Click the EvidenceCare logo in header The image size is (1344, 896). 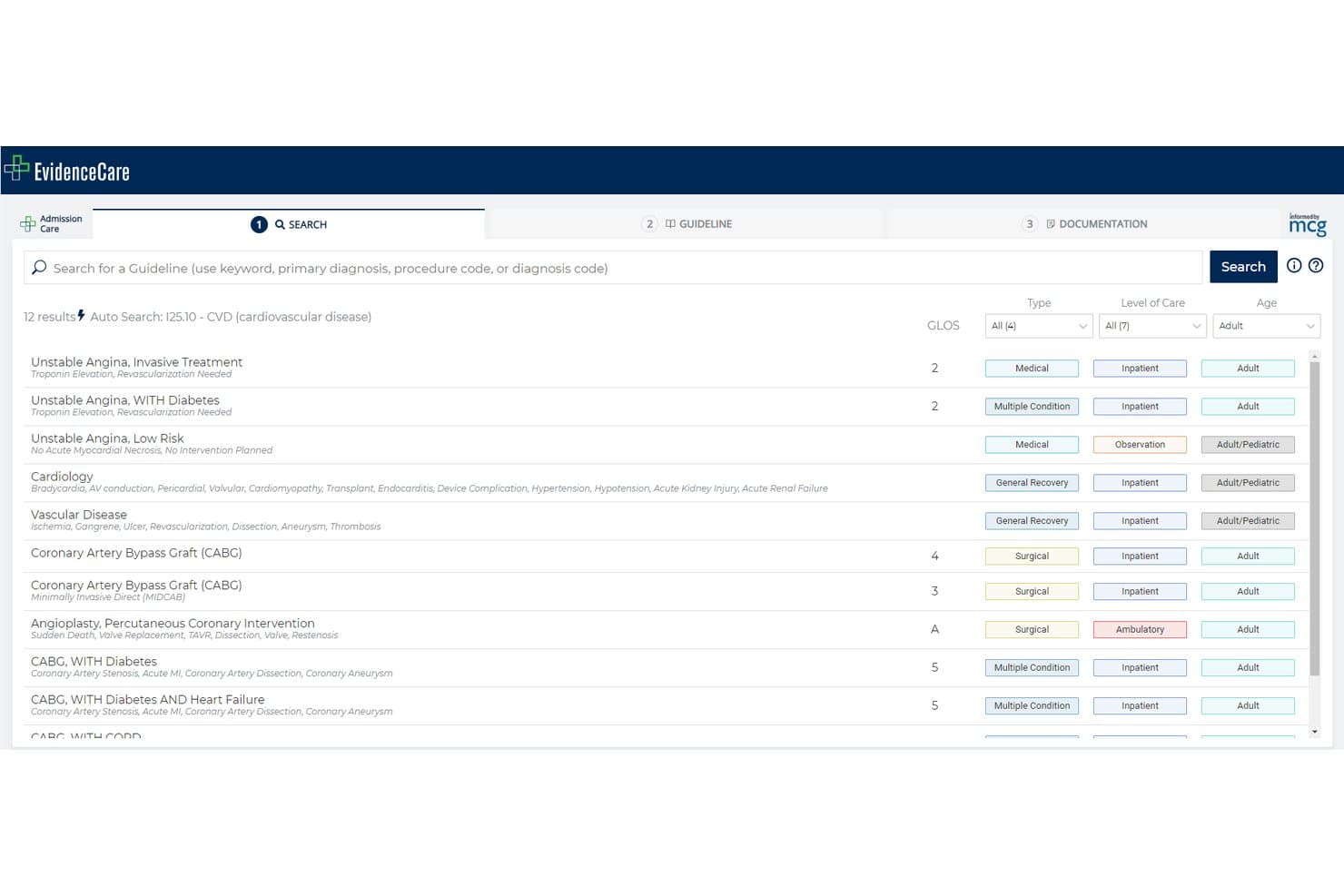pyautogui.click(x=67, y=170)
